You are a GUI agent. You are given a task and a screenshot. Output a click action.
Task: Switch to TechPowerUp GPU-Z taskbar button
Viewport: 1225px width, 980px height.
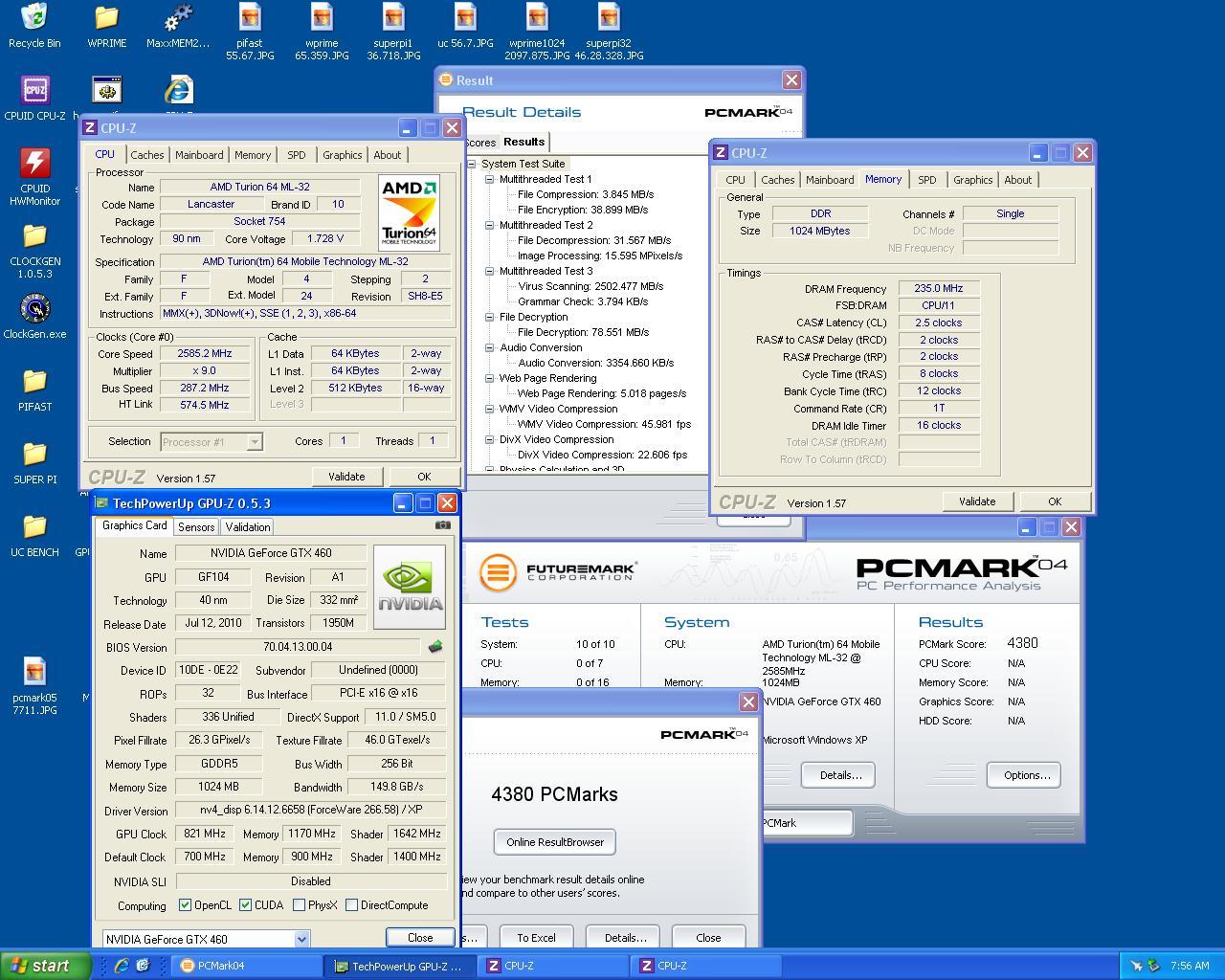(x=398, y=967)
